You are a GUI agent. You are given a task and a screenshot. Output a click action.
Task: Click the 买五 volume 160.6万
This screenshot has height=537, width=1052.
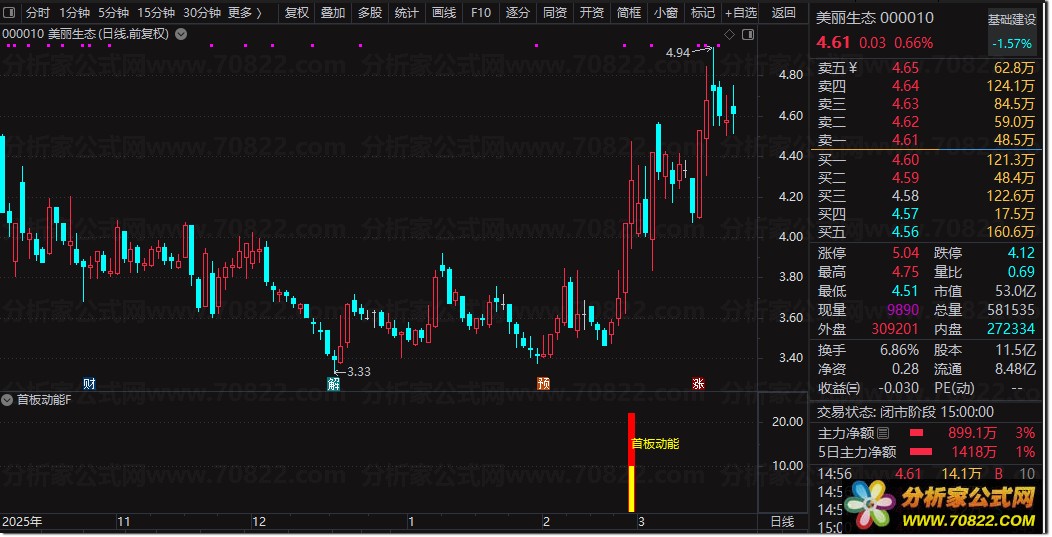(1010, 232)
